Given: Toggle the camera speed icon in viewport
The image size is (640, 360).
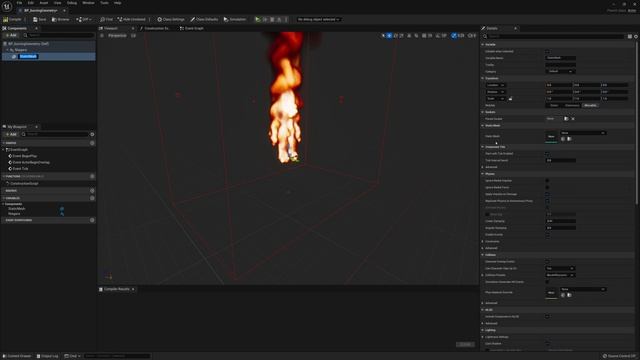Looking at the screenshot, I should 471,36.
